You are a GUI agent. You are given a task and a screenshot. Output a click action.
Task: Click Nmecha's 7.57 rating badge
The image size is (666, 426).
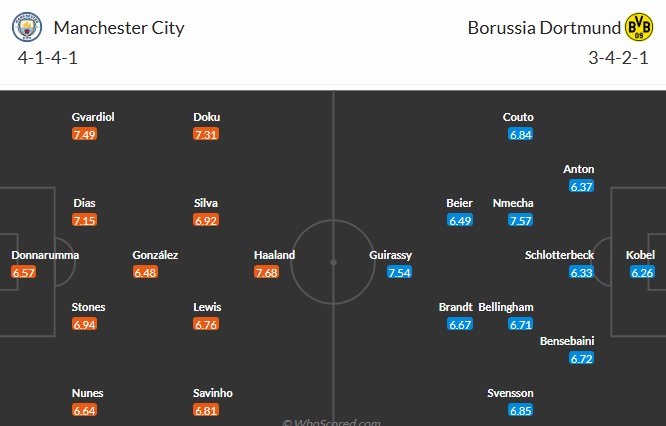click(520, 220)
